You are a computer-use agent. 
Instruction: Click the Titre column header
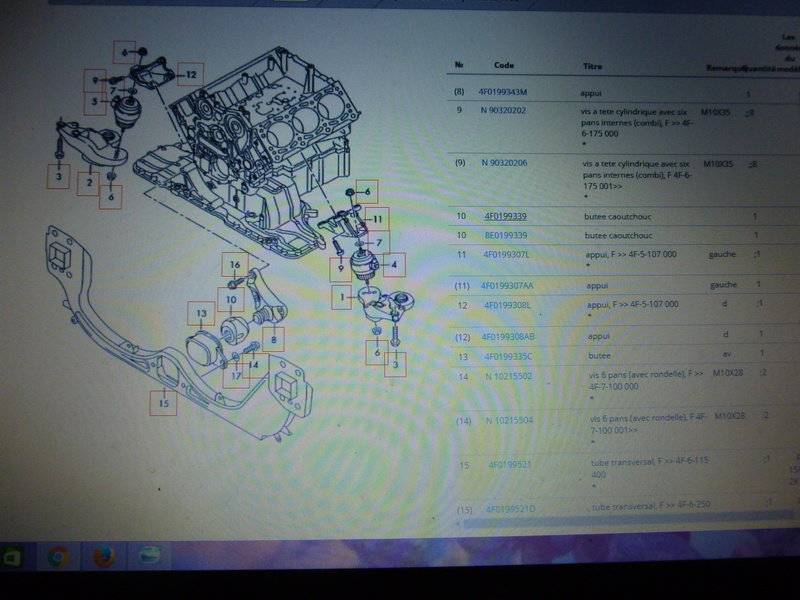[592, 66]
